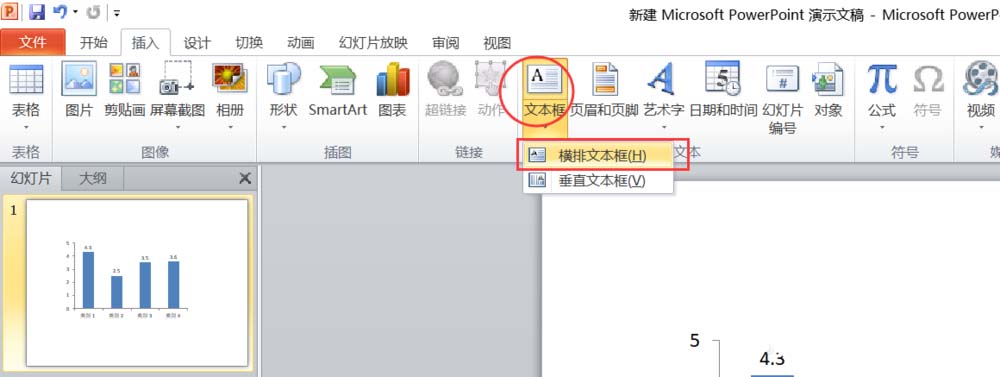Viewport: 1000px width, 377px height.
Task: Switch to the 审阅 Review tab
Action: click(x=445, y=43)
